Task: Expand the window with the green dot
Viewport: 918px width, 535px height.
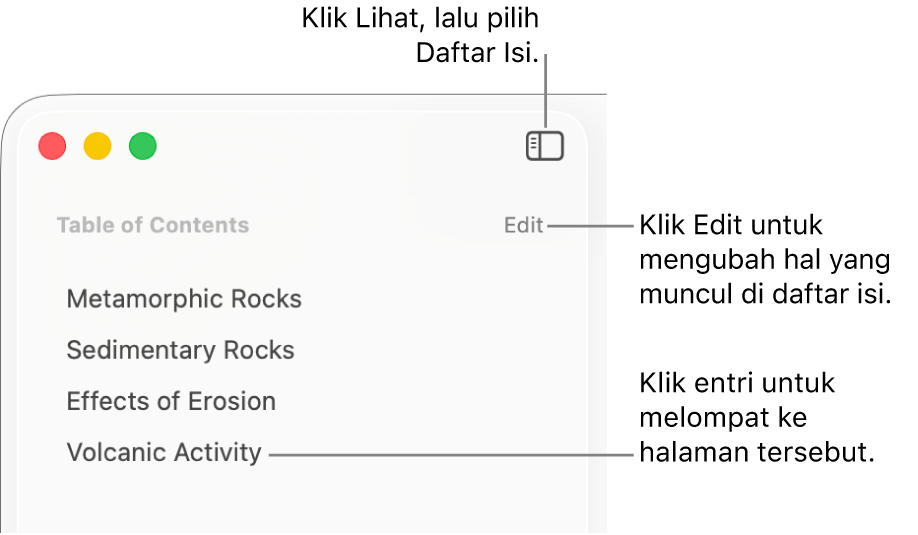Action: click(143, 147)
